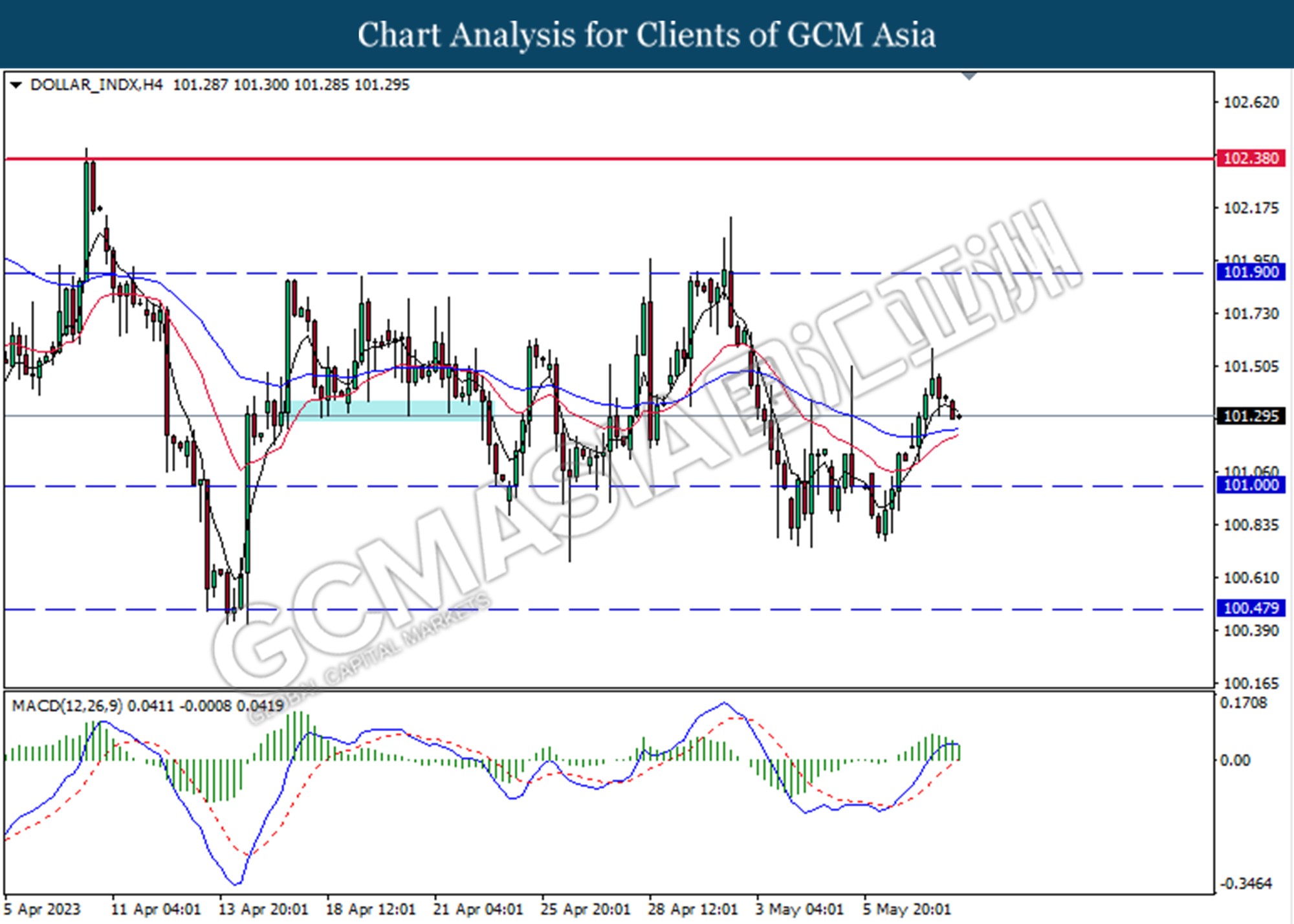Click the 102.620 price scale value
The image size is (1294, 924).
point(1251,102)
